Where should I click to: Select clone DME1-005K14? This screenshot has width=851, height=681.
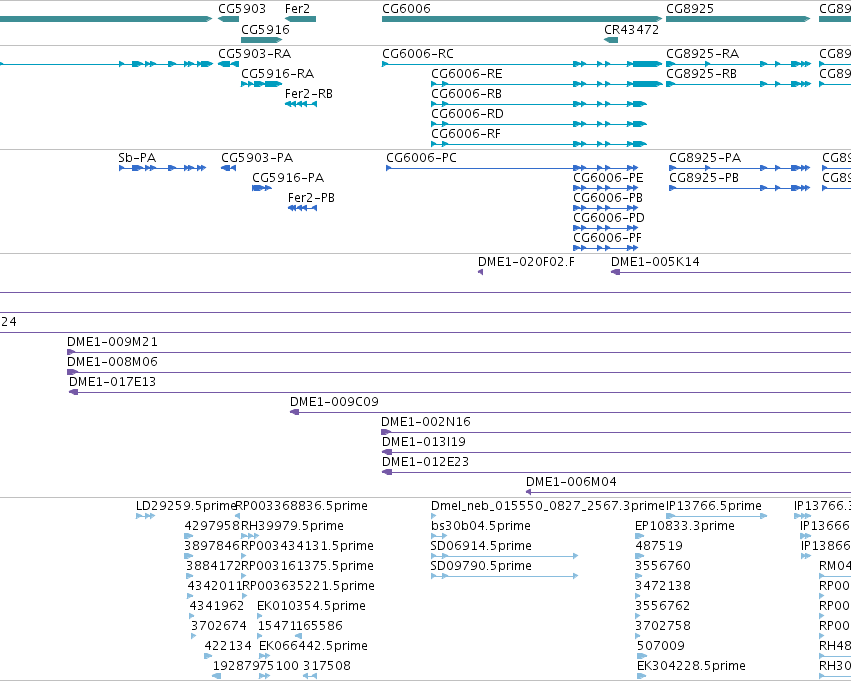click(x=656, y=262)
